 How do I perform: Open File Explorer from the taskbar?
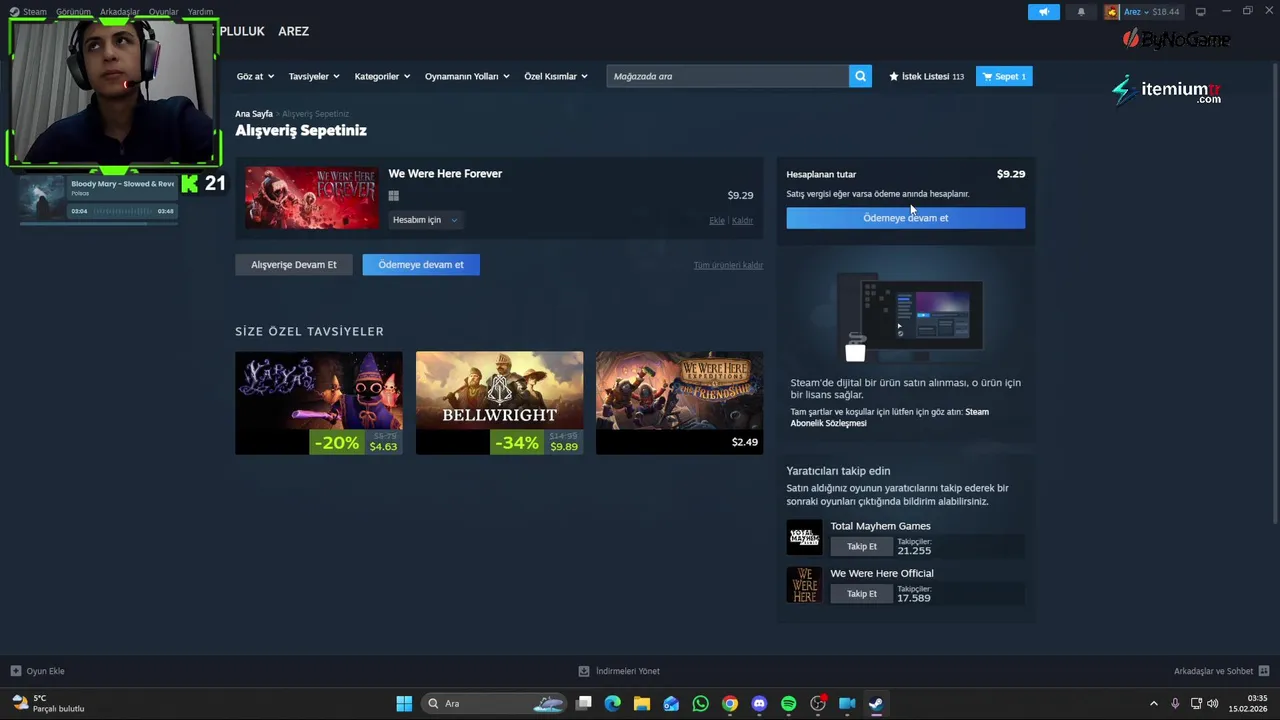pyautogui.click(x=642, y=703)
